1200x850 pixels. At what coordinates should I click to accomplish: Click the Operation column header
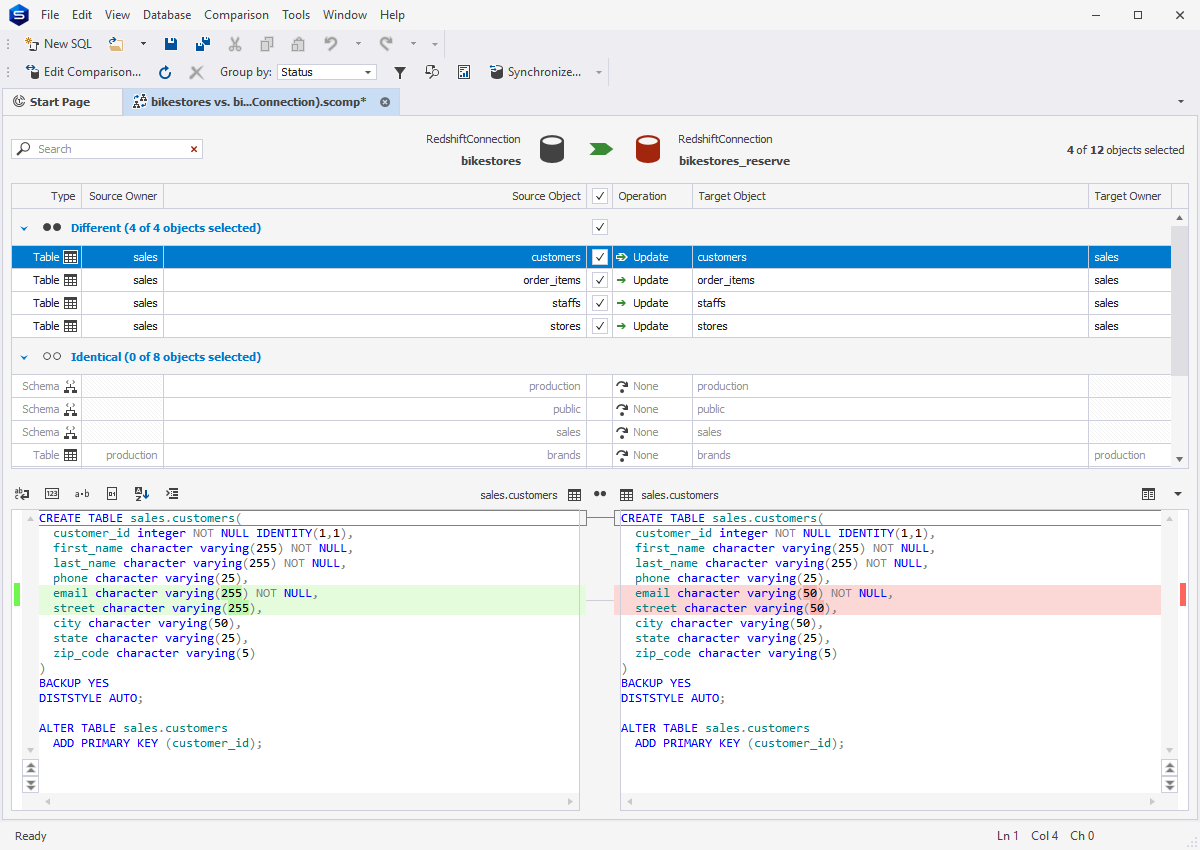pyautogui.click(x=652, y=196)
